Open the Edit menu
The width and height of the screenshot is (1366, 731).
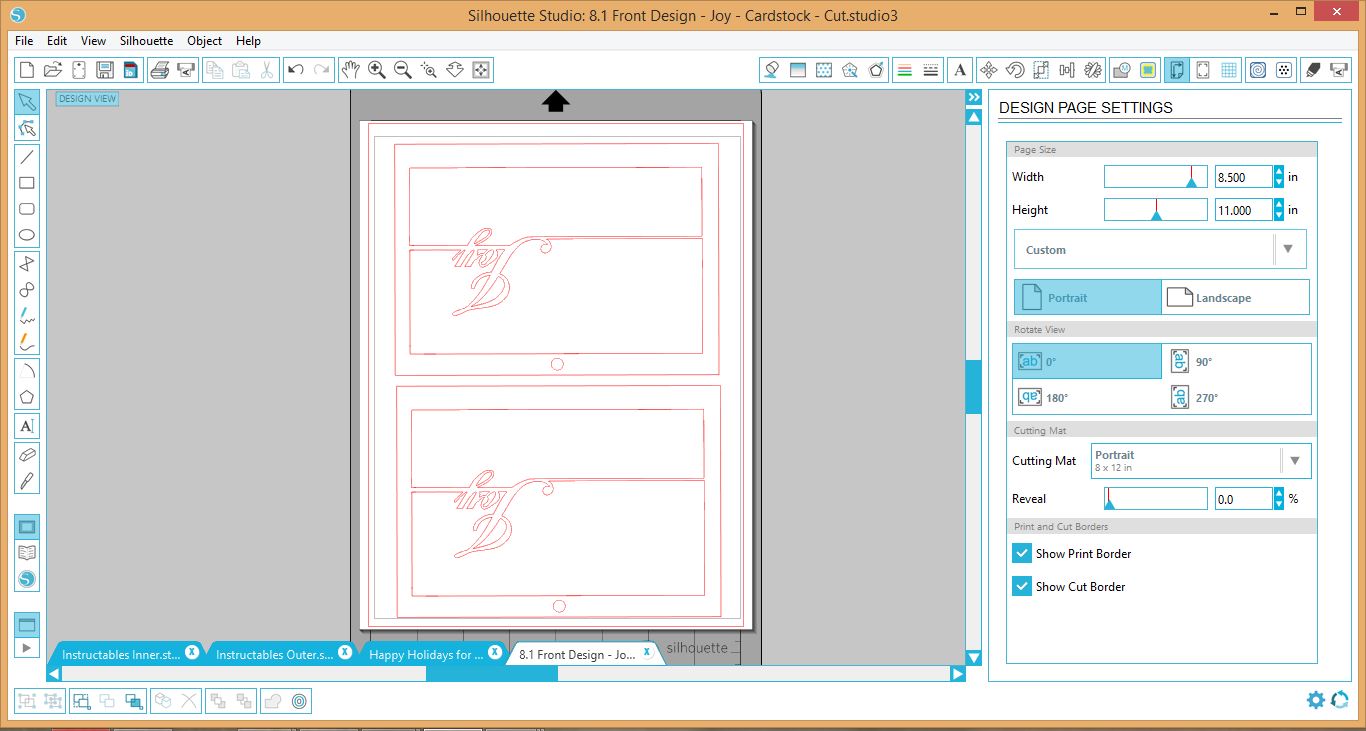pyautogui.click(x=57, y=41)
